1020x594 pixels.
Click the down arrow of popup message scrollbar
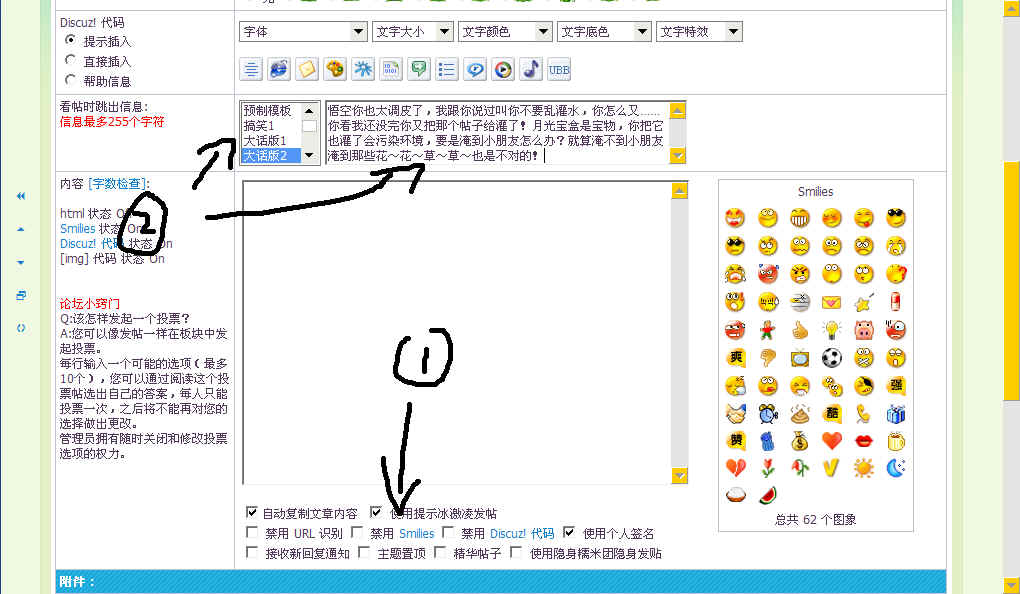click(678, 155)
